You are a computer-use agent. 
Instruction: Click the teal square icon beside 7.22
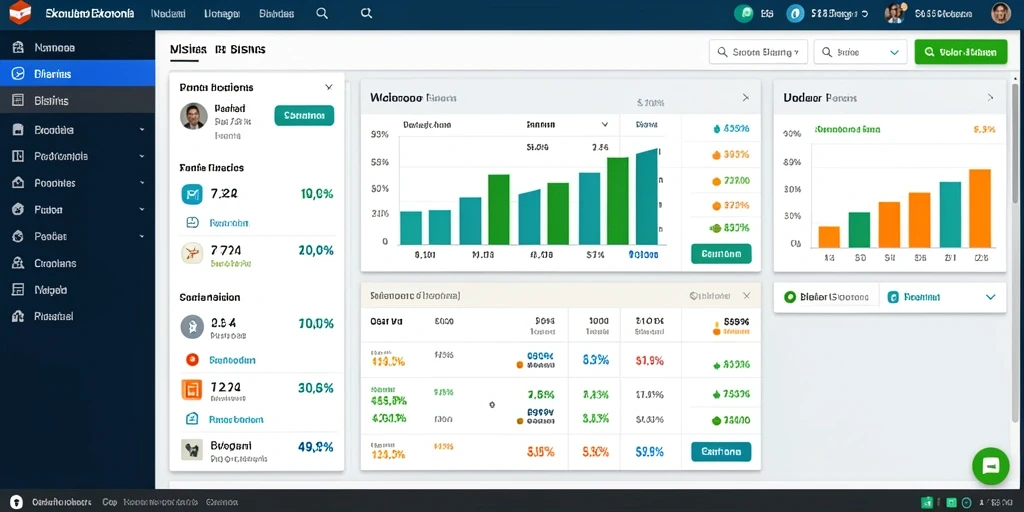pyautogui.click(x=192, y=194)
